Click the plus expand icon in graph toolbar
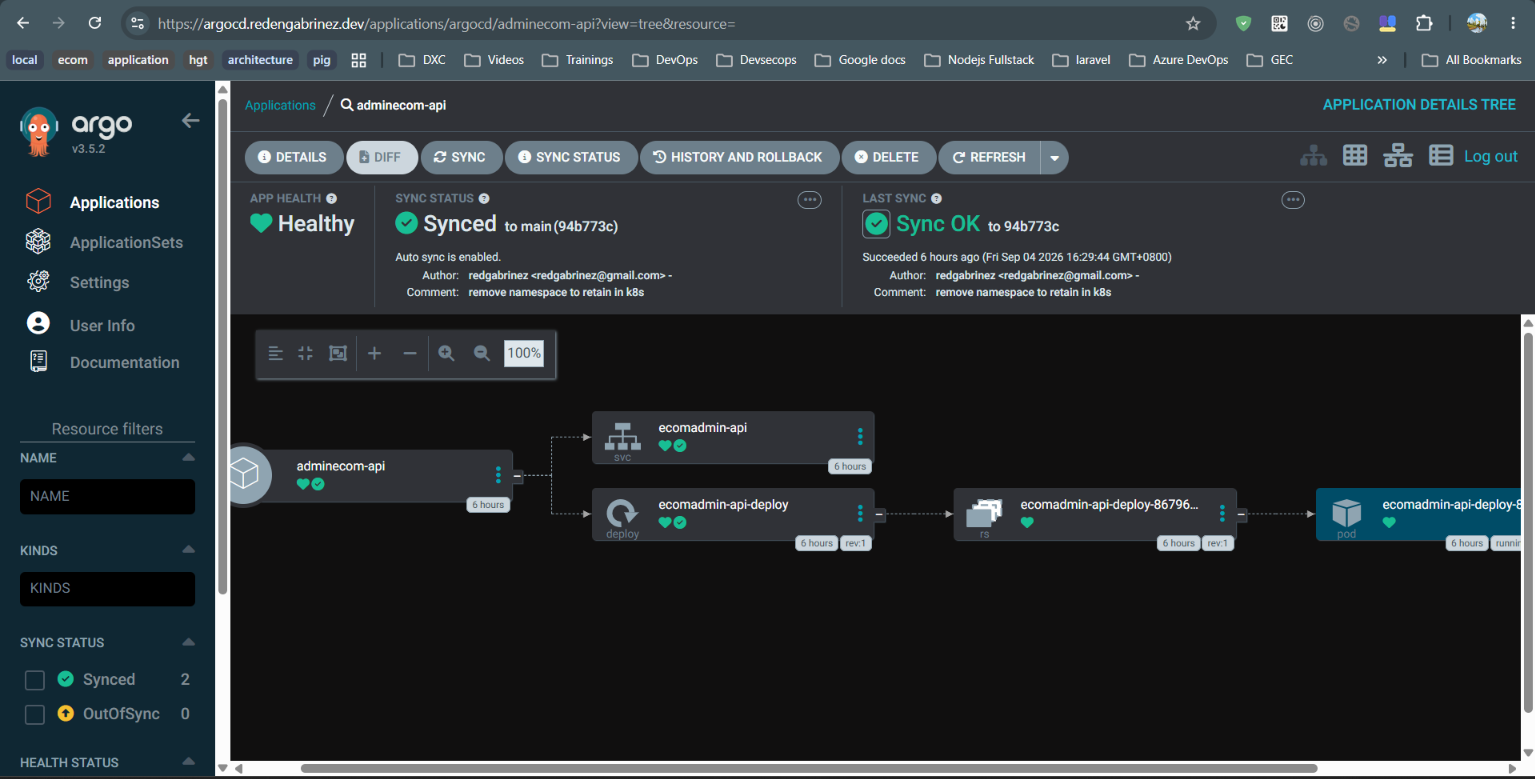This screenshot has height=779, width=1535. pyautogui.click(x=374, y=353)
